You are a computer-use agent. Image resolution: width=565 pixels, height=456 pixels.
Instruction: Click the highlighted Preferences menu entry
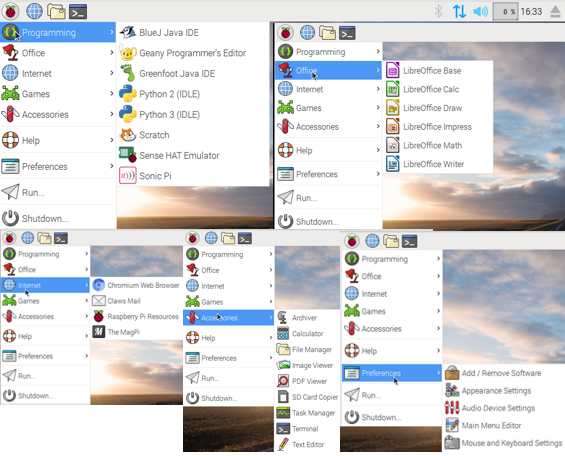[392, 373]
